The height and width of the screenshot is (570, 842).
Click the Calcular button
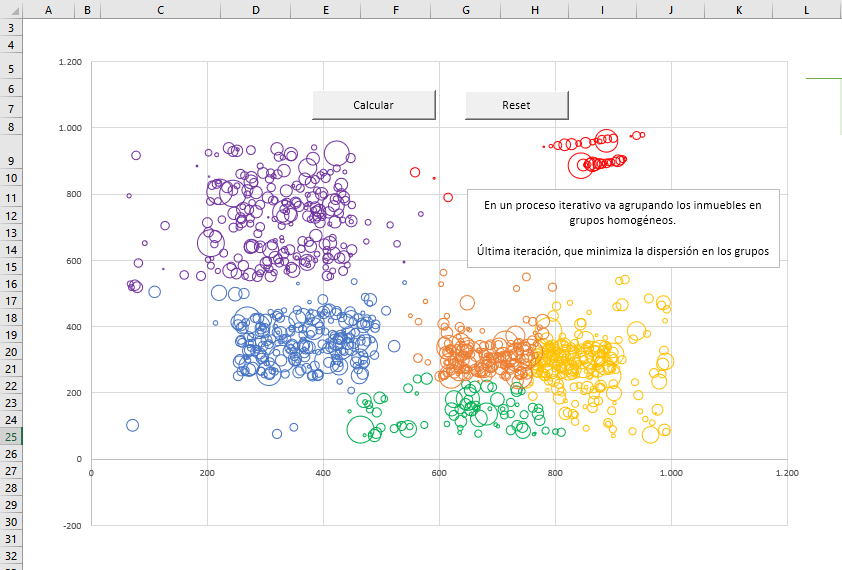pyautogui.click(x=373, y=105)
